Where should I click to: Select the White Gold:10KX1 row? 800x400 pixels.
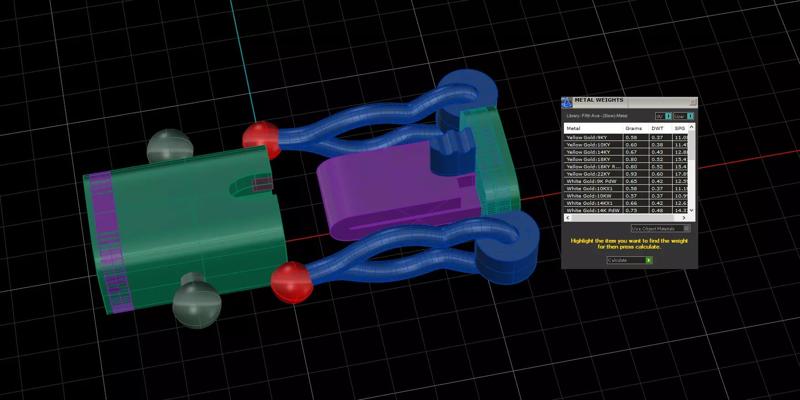tap(627, 189)
